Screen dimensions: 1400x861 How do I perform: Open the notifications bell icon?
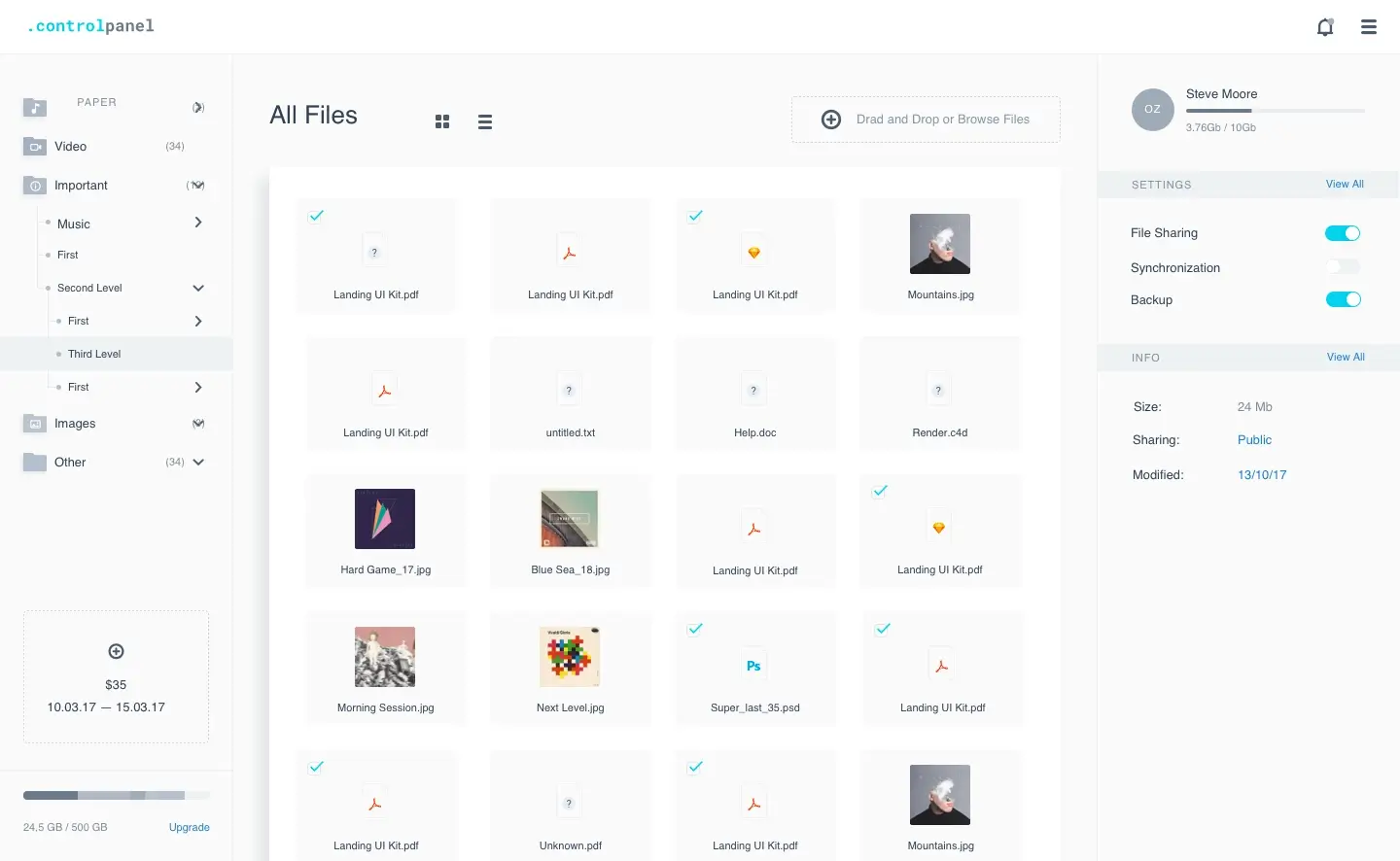point(1325,27)
